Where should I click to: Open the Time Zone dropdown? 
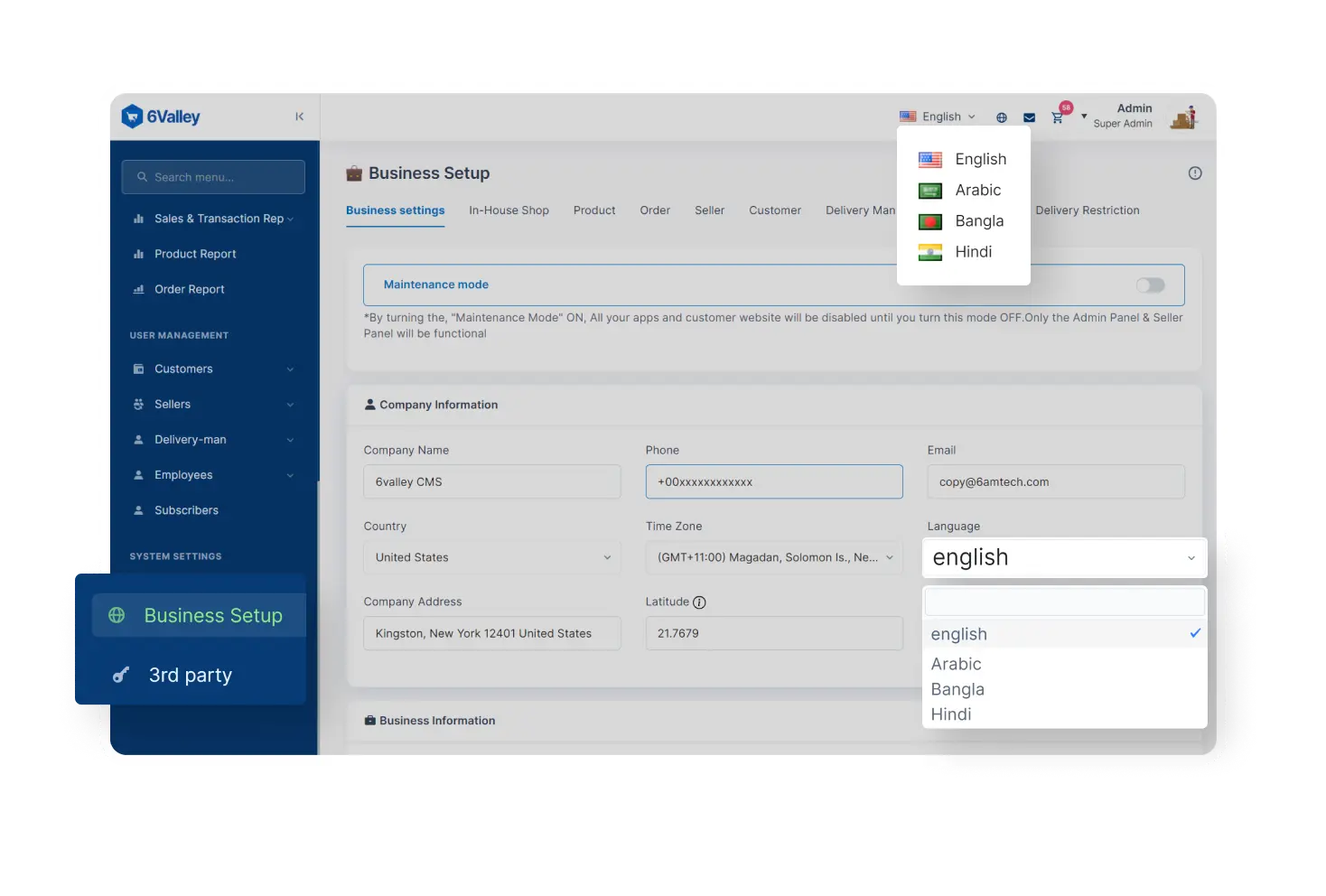point(773,557)
